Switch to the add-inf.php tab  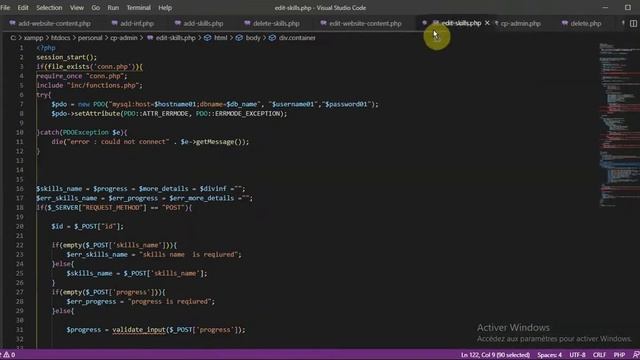[137, 24]
